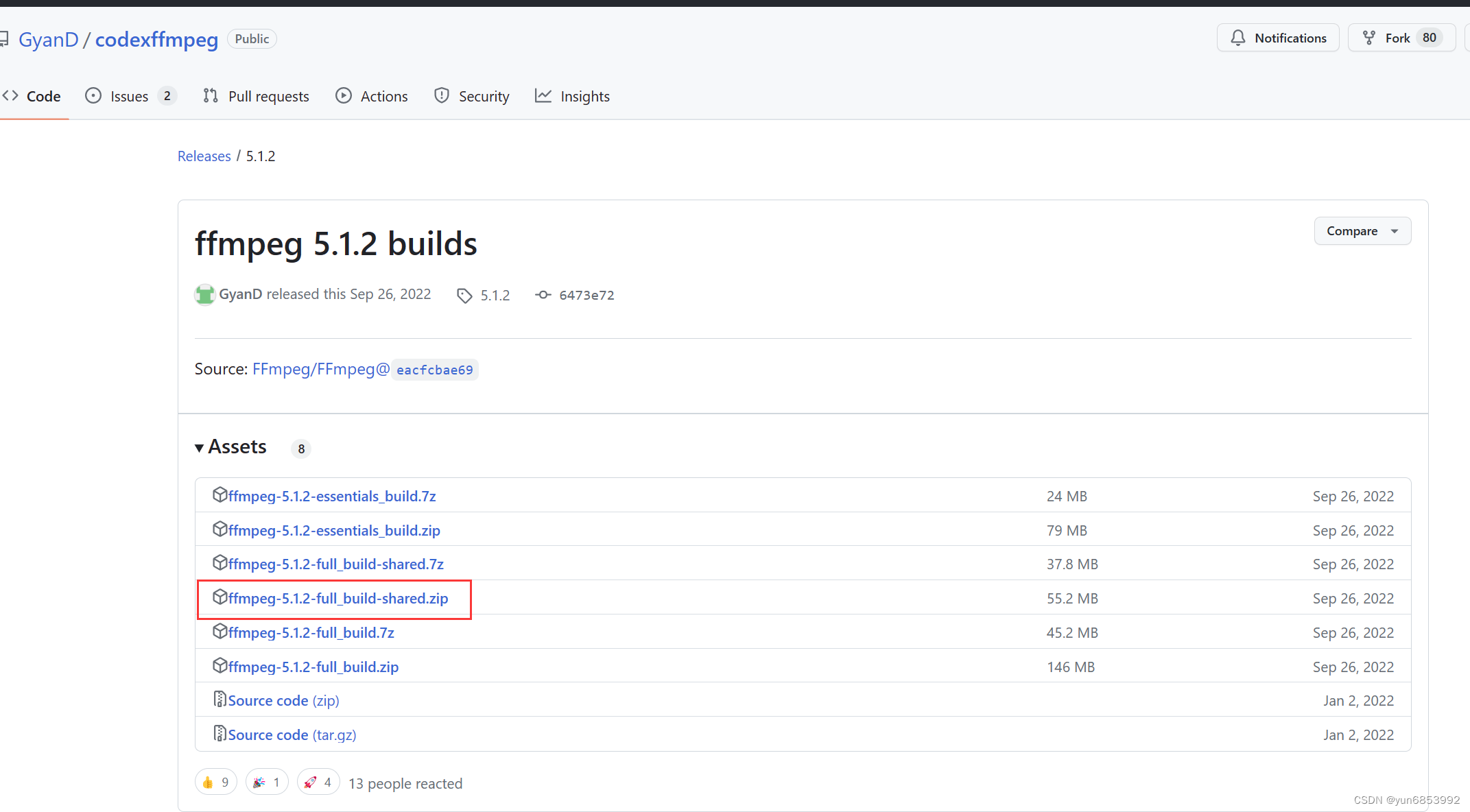Click the 24 MB size text
The height and width of the screenshot is (812, 1470).
pyautogui.click(x=1067, y=497)
